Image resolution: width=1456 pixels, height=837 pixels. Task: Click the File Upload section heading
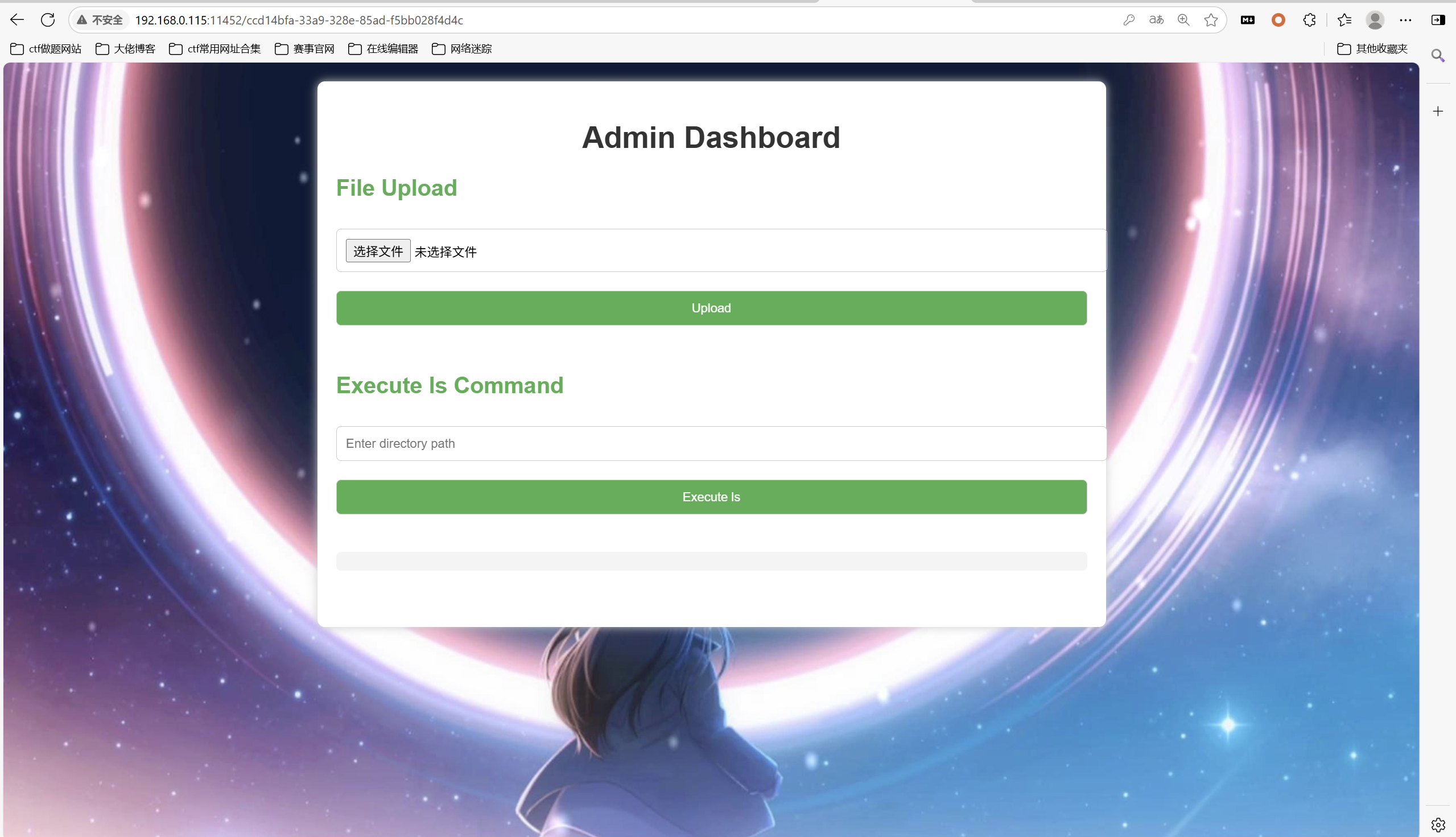(397, 188)
